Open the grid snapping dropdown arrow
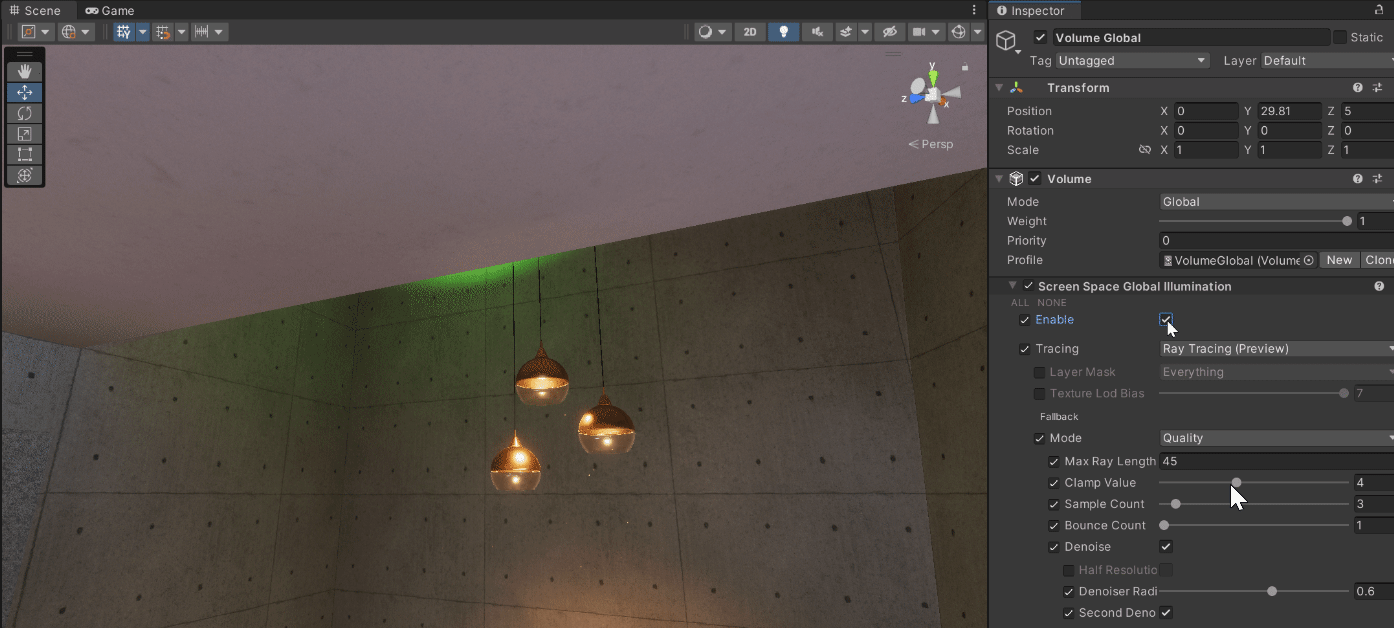This screenshot has height=628, width=1394. pos(181,32)
